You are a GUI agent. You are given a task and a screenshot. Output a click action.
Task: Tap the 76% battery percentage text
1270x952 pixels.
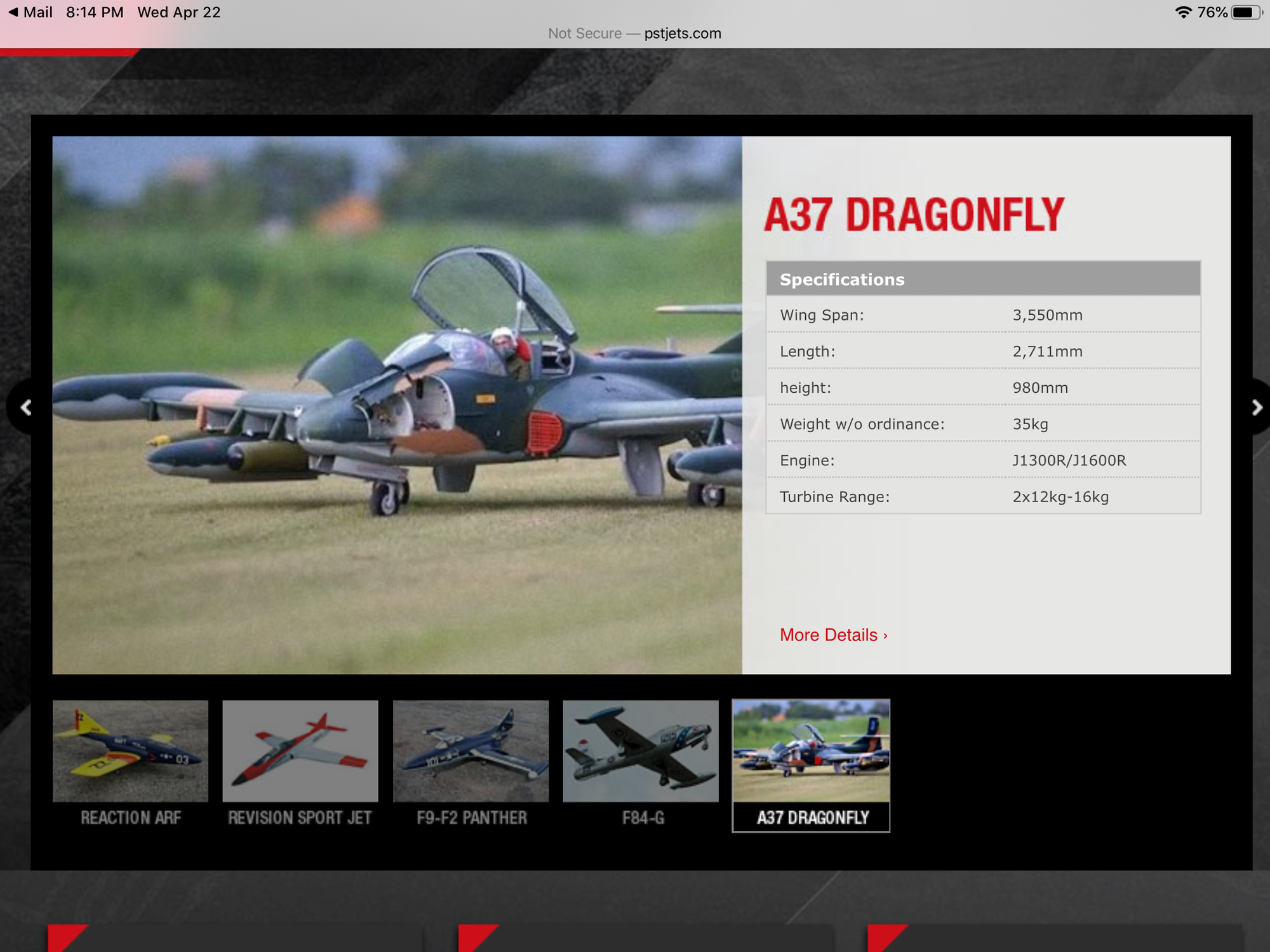(x=1212, y=12)
